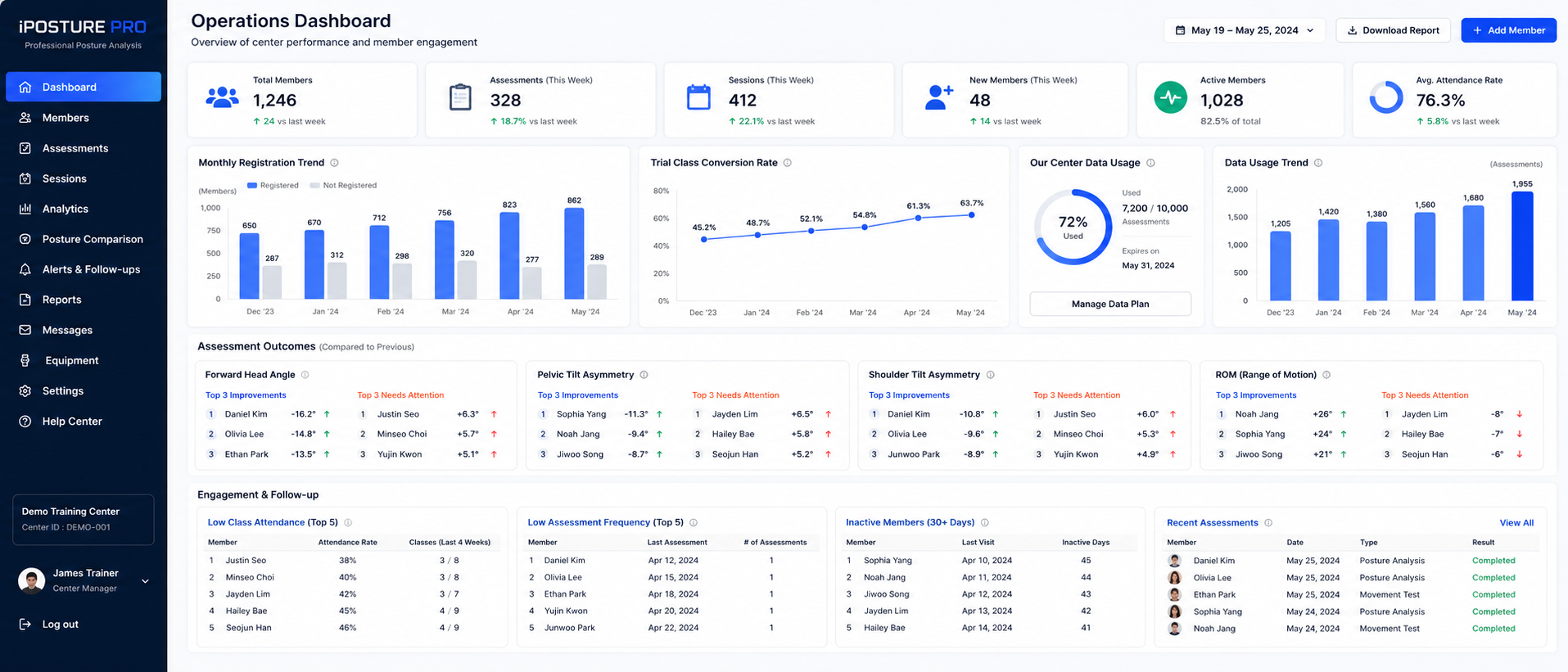Click the info icon next to Trial Class Conversion Rate
Image resolution: width=1568 pixels, height=672 pixels.
point(788,163)
